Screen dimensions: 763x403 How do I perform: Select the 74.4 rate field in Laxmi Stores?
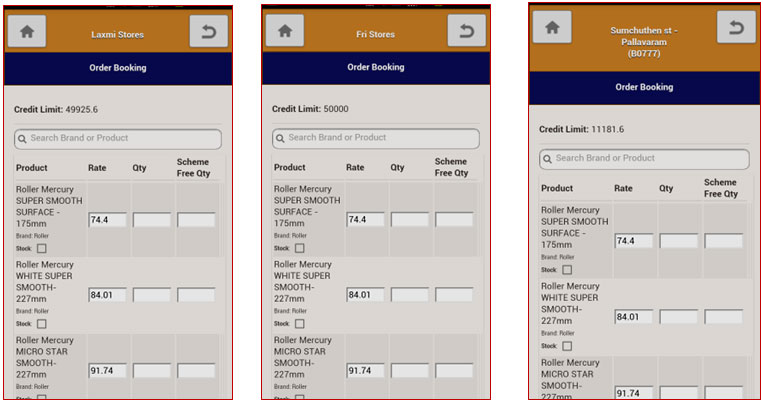pyautogui.click(x=108, y=220)
